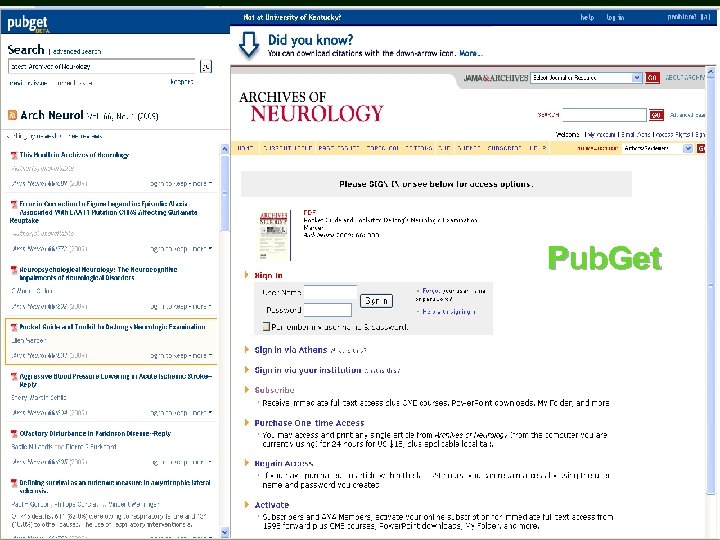Click the RSS feed icon beside Arch Neurol

12,115
